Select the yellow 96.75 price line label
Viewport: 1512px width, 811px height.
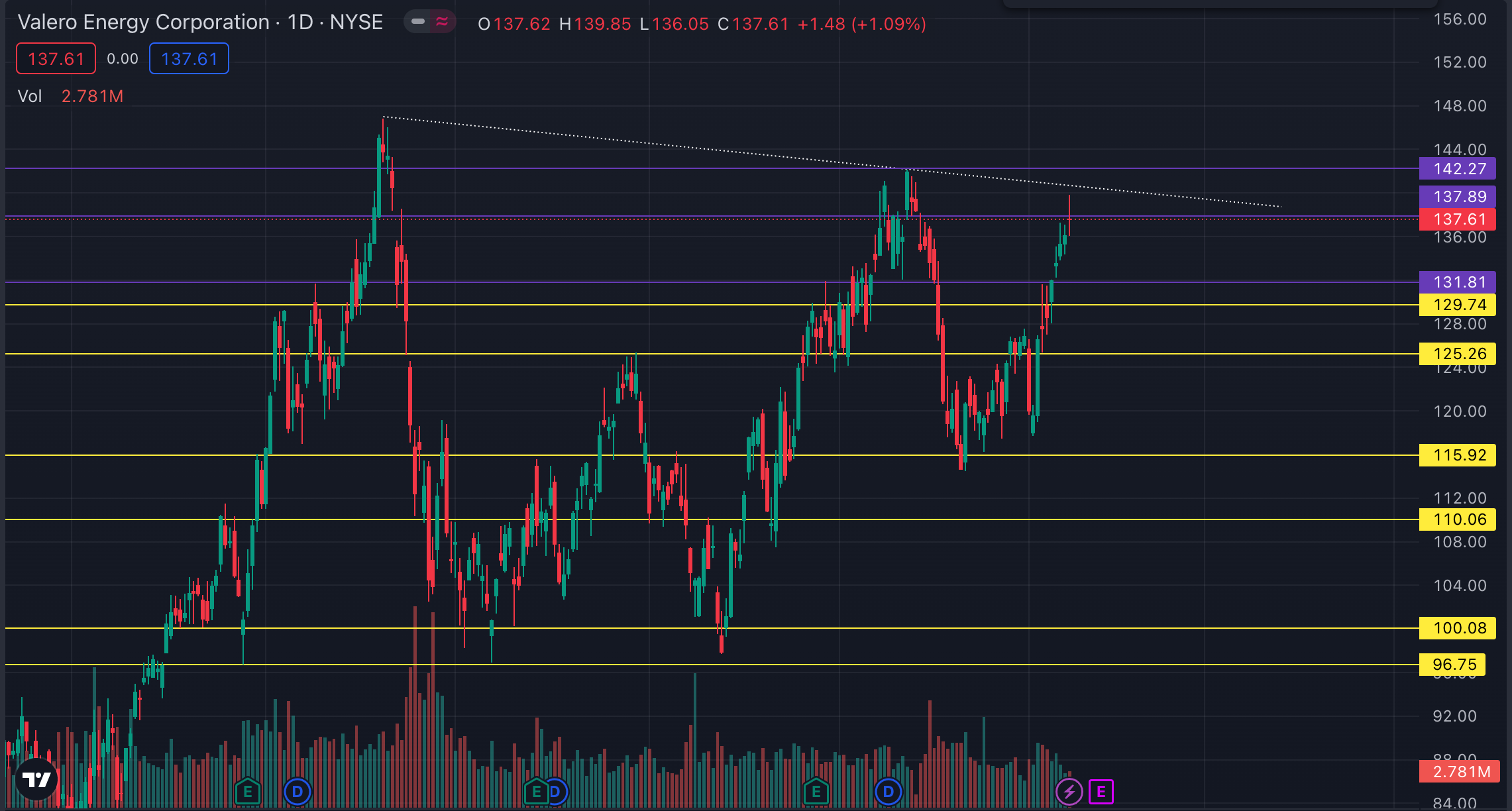(x=1452, y=665)
